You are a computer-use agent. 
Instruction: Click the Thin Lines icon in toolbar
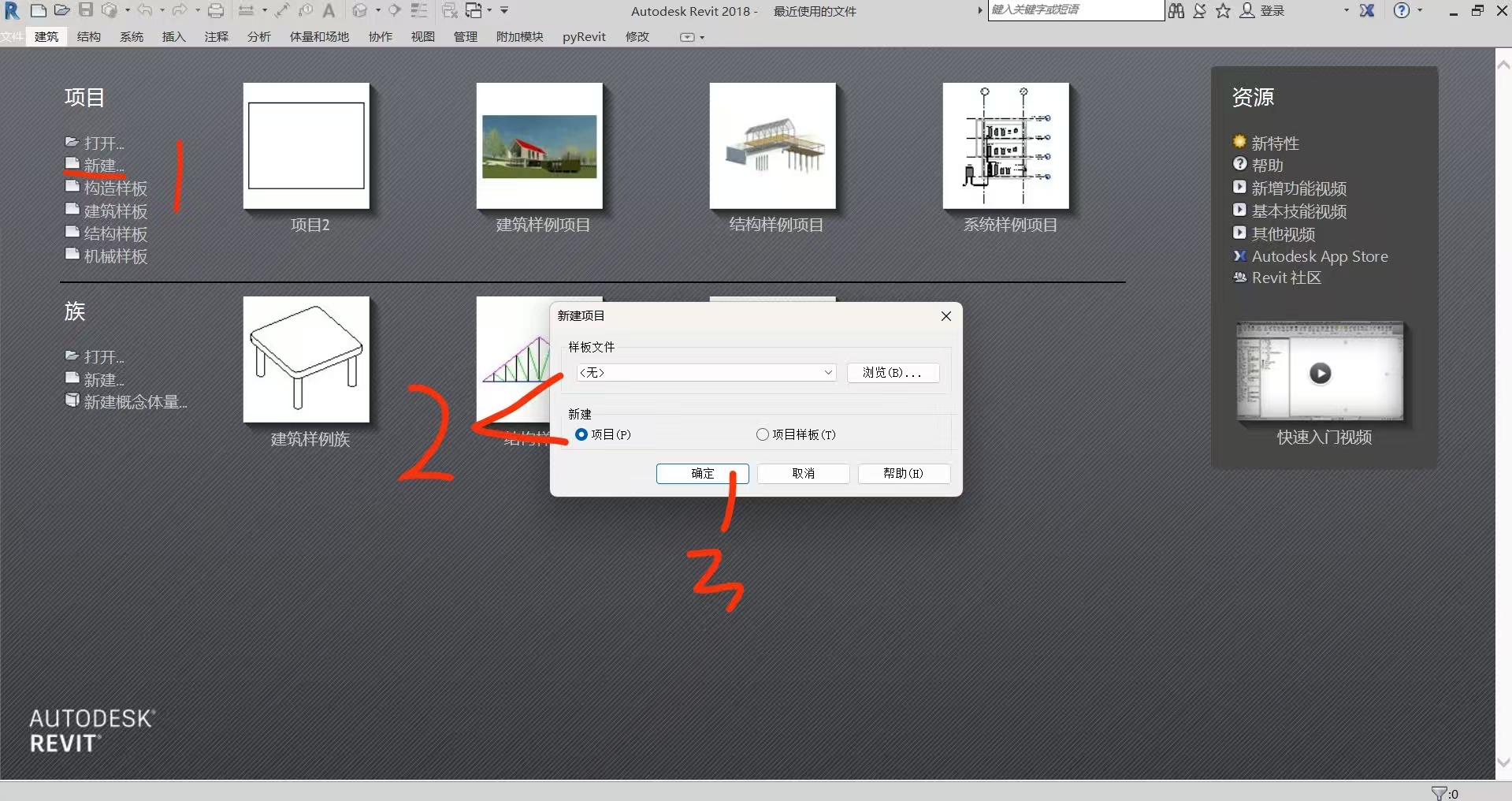(419, 10)
